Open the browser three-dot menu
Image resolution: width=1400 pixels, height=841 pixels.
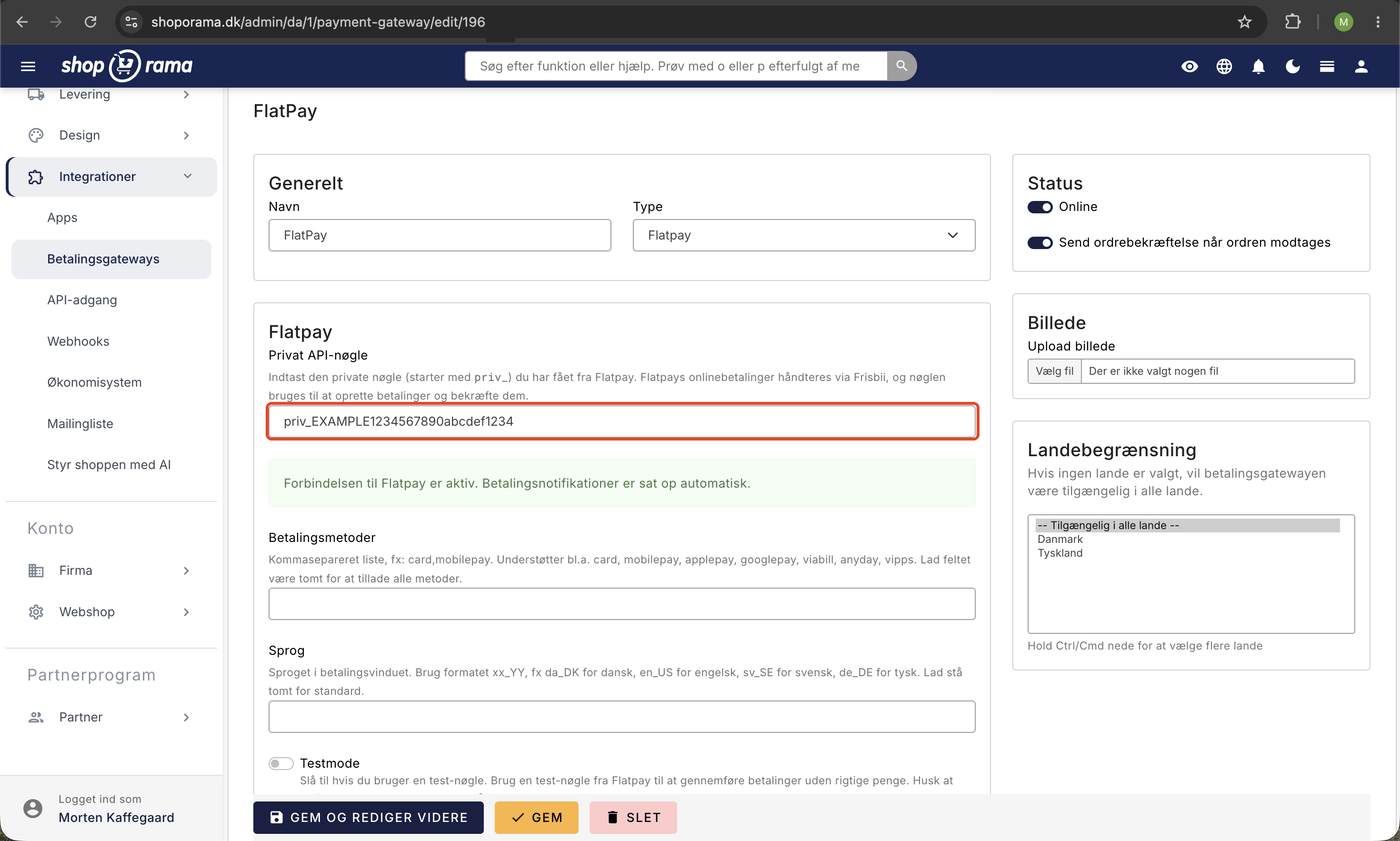coord(1379,21)
